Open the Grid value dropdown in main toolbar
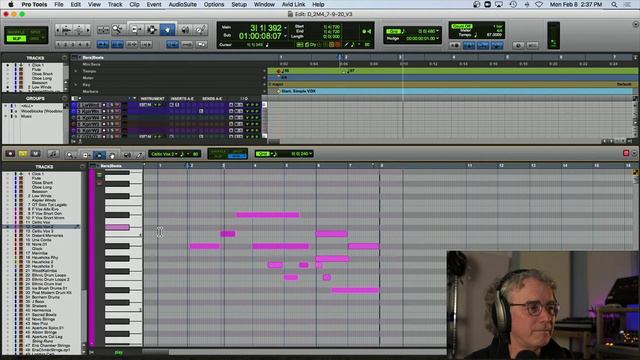Viewport: 640px width, 360px height. (438, 31)
